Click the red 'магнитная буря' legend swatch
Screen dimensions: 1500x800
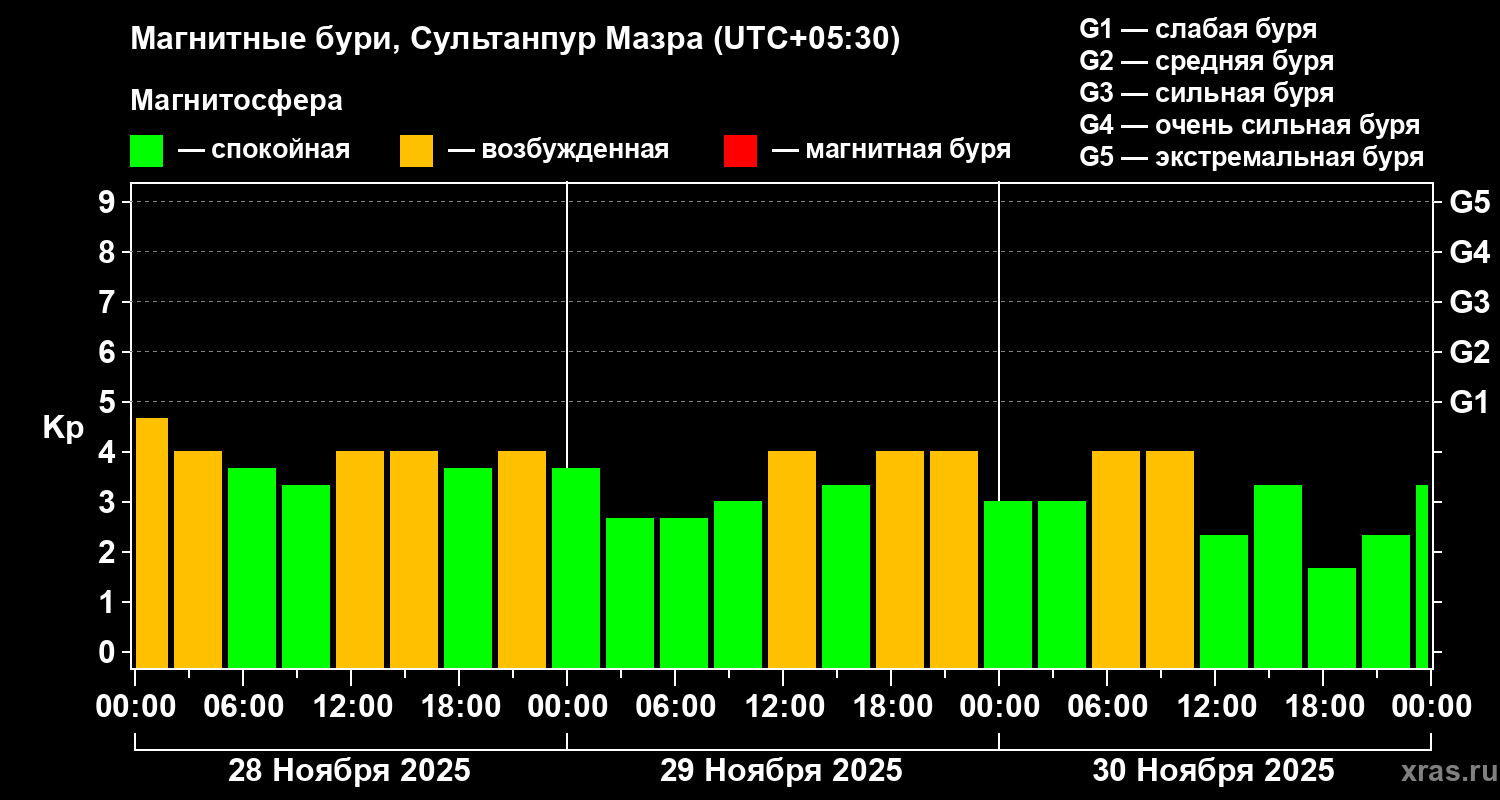pyautogui.click(x=740, y=151)
